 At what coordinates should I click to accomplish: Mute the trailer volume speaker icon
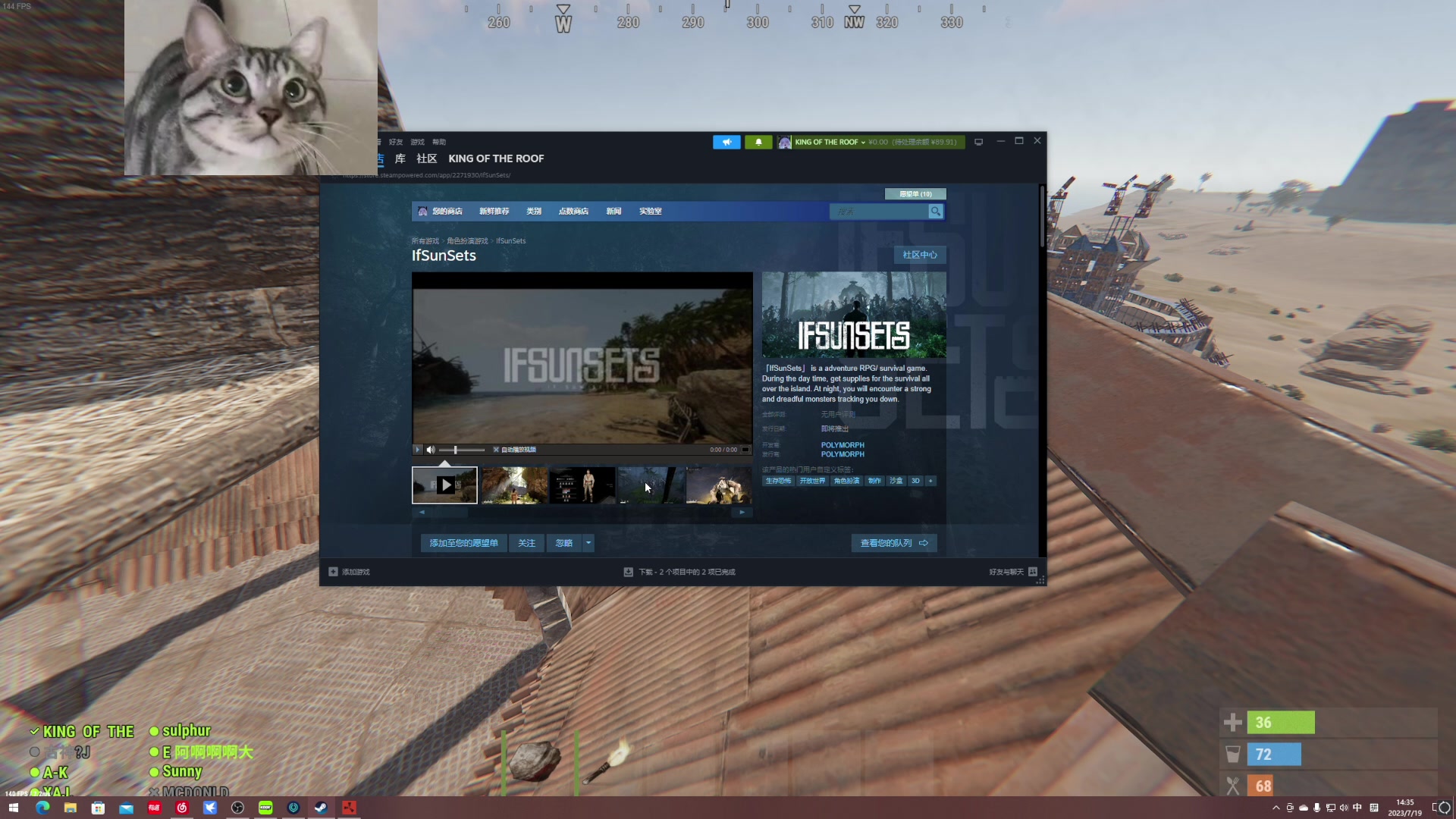click(431, 450)
